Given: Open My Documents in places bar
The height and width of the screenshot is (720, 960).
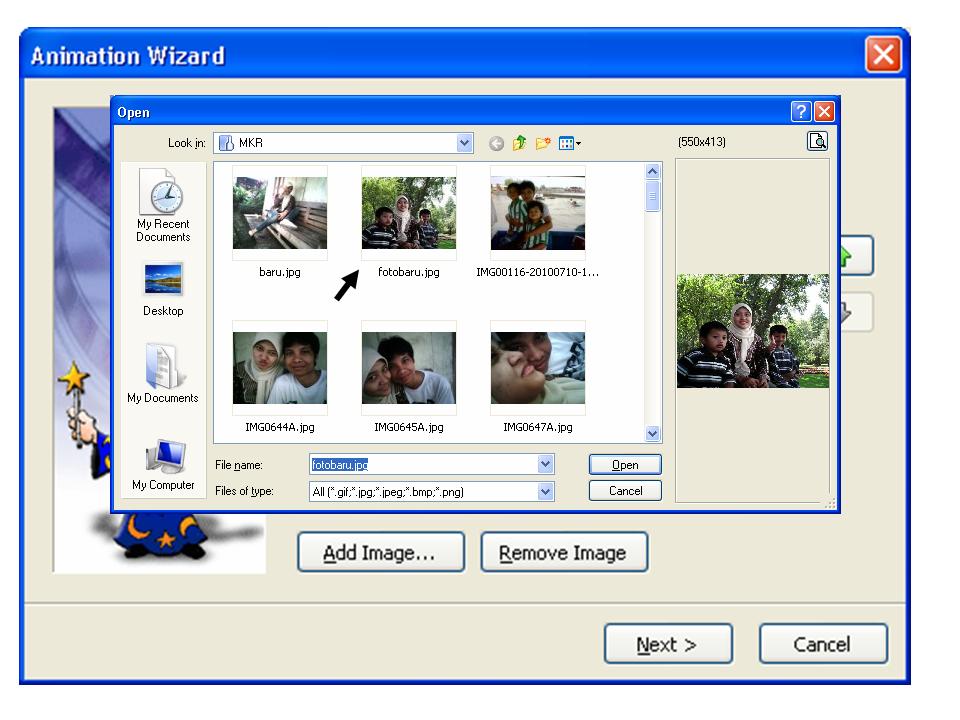Looking at the screenshot, I should (x=163, y=373).
